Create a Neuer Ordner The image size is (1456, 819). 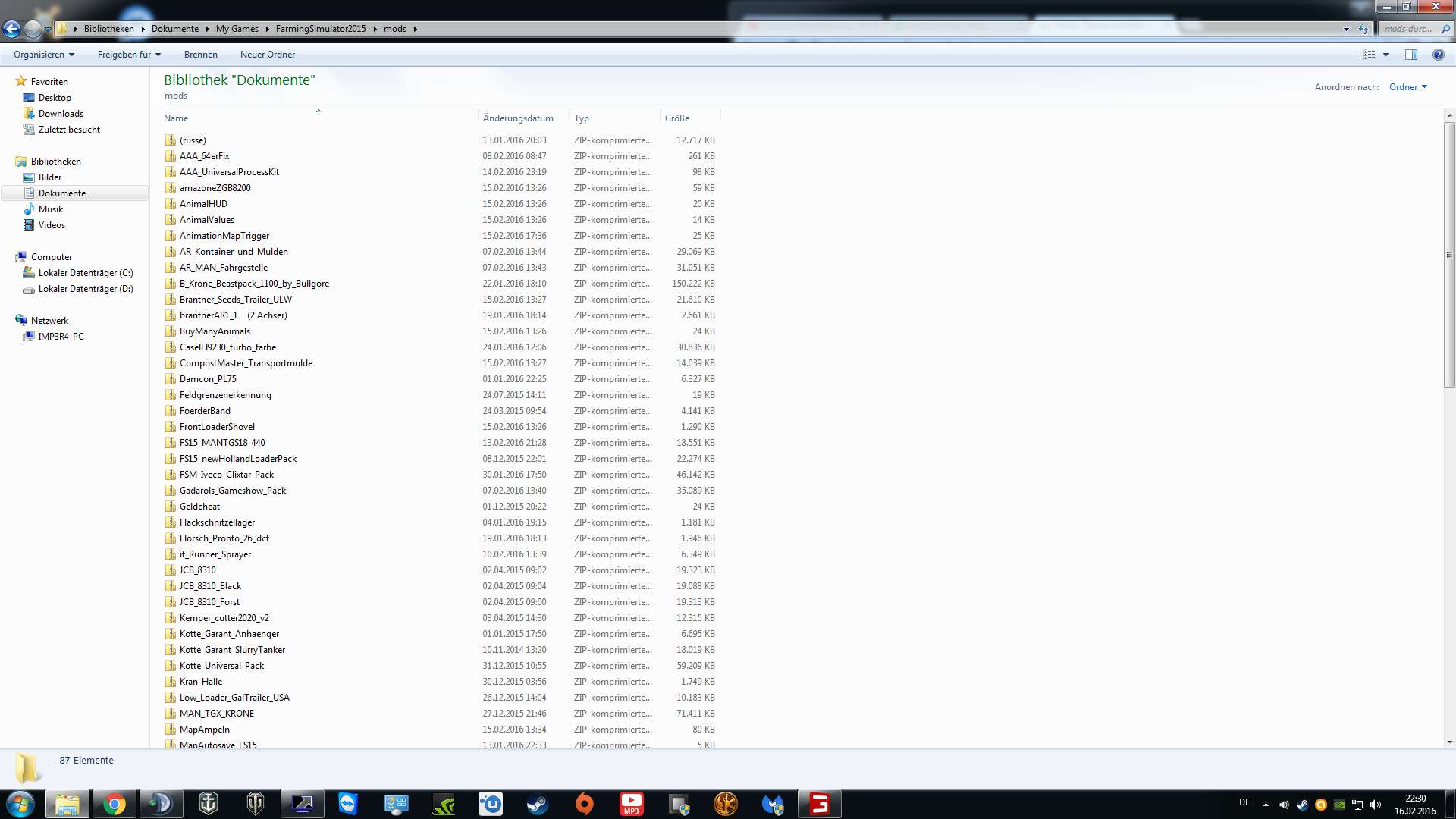(x=268, y=55)
